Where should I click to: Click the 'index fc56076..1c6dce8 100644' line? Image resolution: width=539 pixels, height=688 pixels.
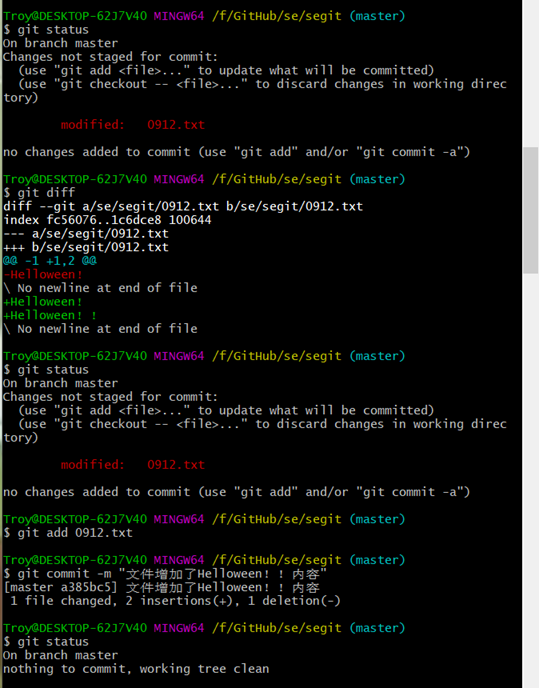click(107, 220)
